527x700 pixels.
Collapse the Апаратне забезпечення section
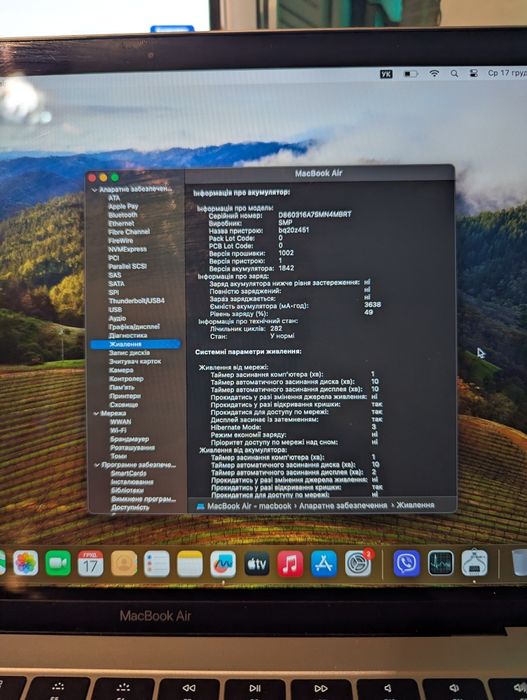pos(94,190)
